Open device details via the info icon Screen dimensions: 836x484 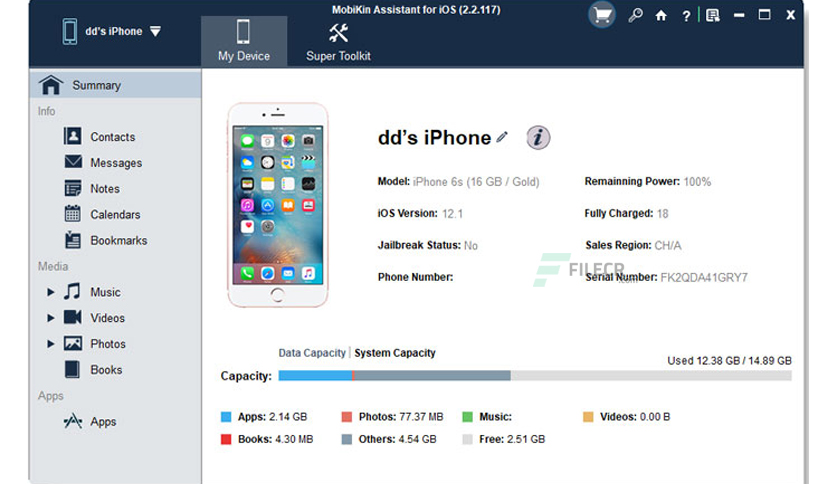click(x=538, y=138)
